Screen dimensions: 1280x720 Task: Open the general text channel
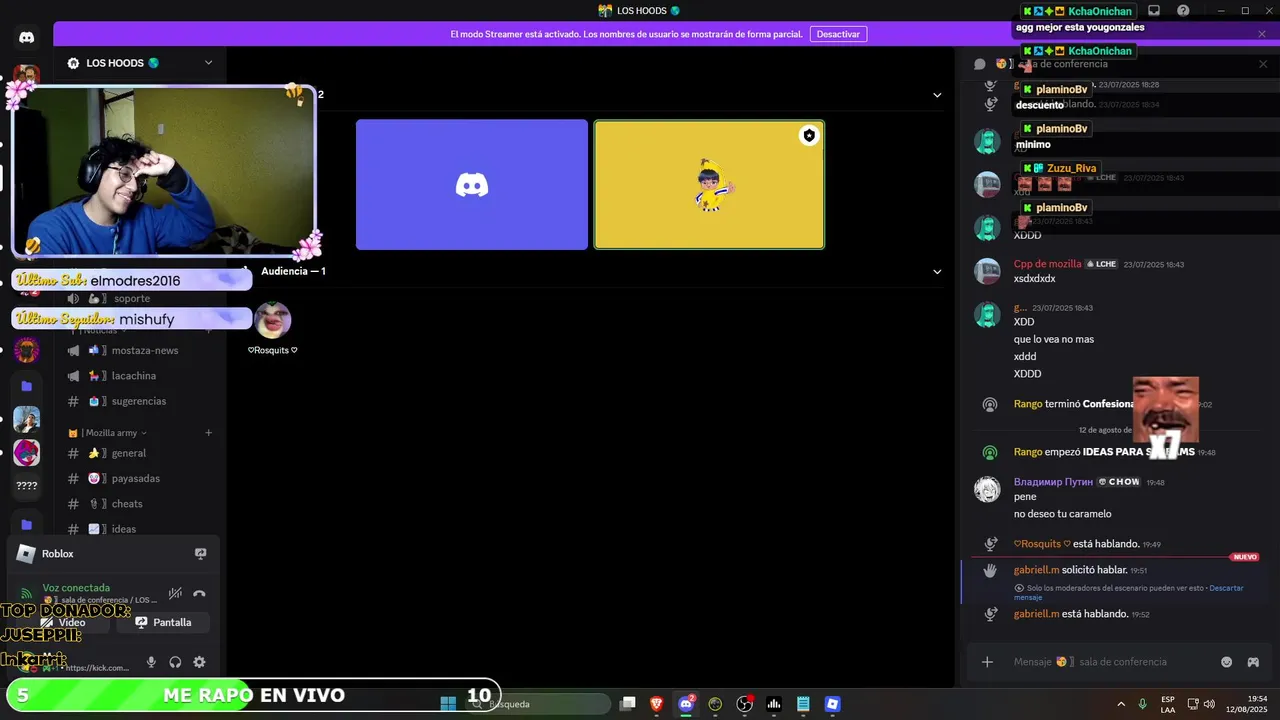pyautogui.click(x=140, y=453)
